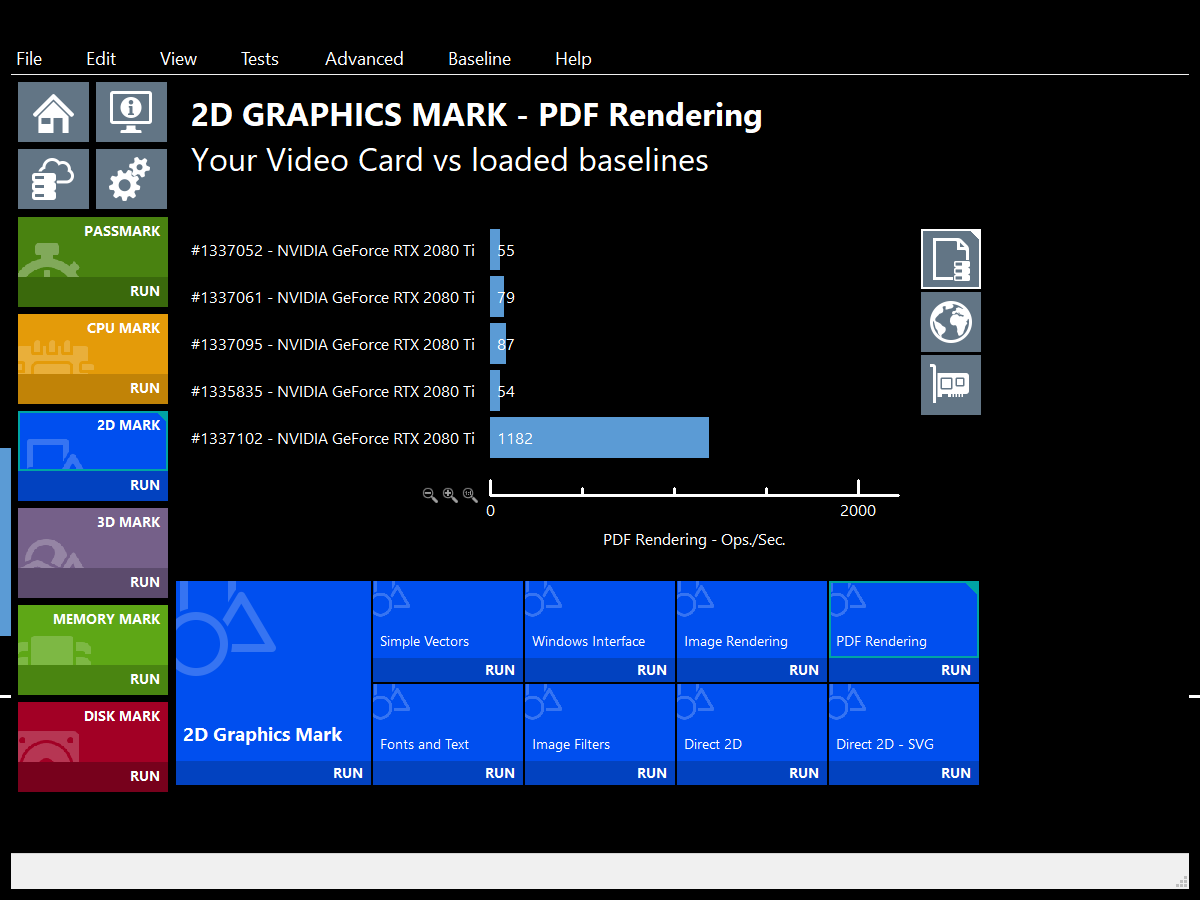This screenshot has height=900, width=1200.
Task: Select the Direct 2D test tile
Action: click(752, 723)
